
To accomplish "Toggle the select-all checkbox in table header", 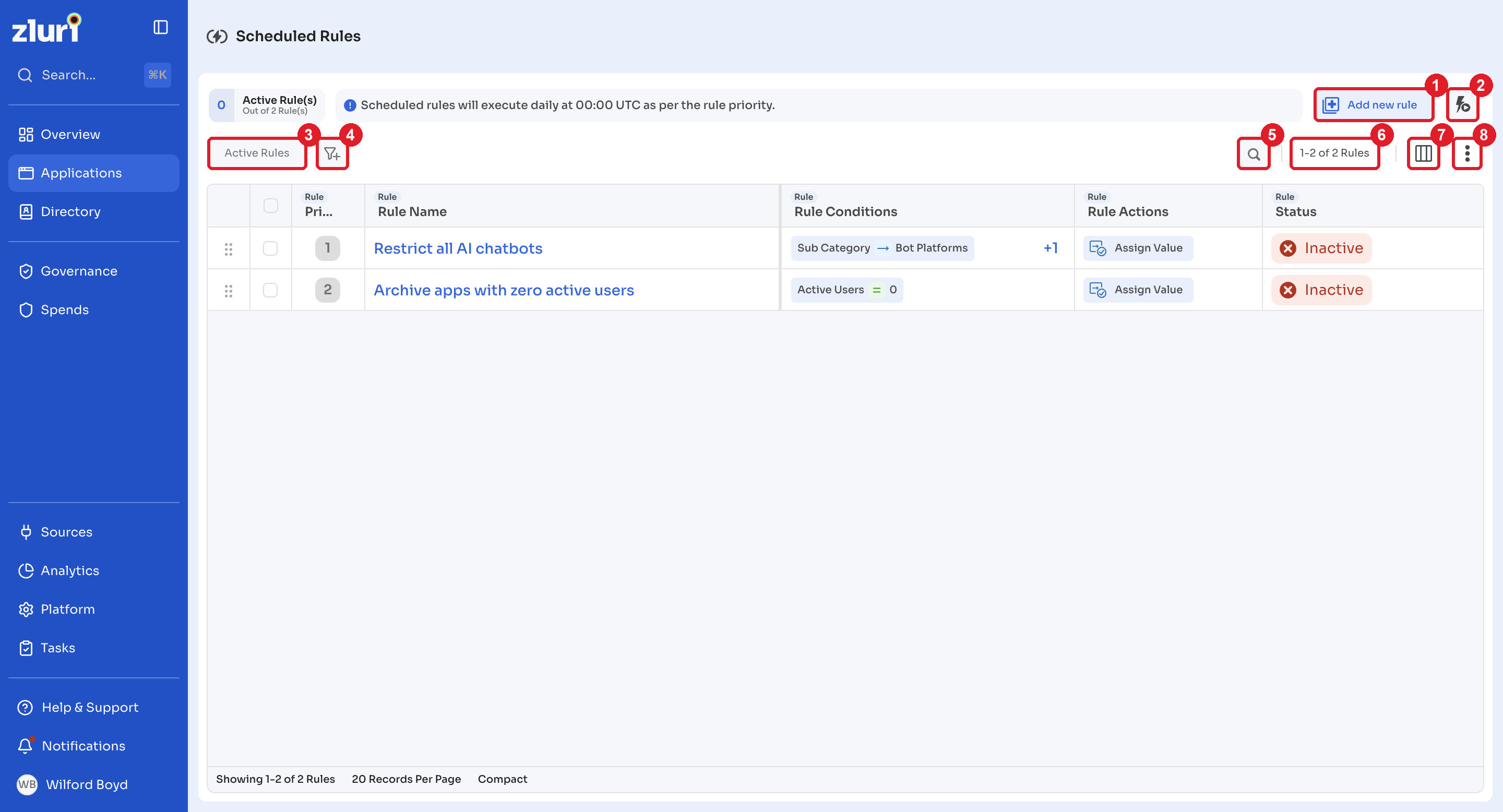I will click(x=271, y=205).
